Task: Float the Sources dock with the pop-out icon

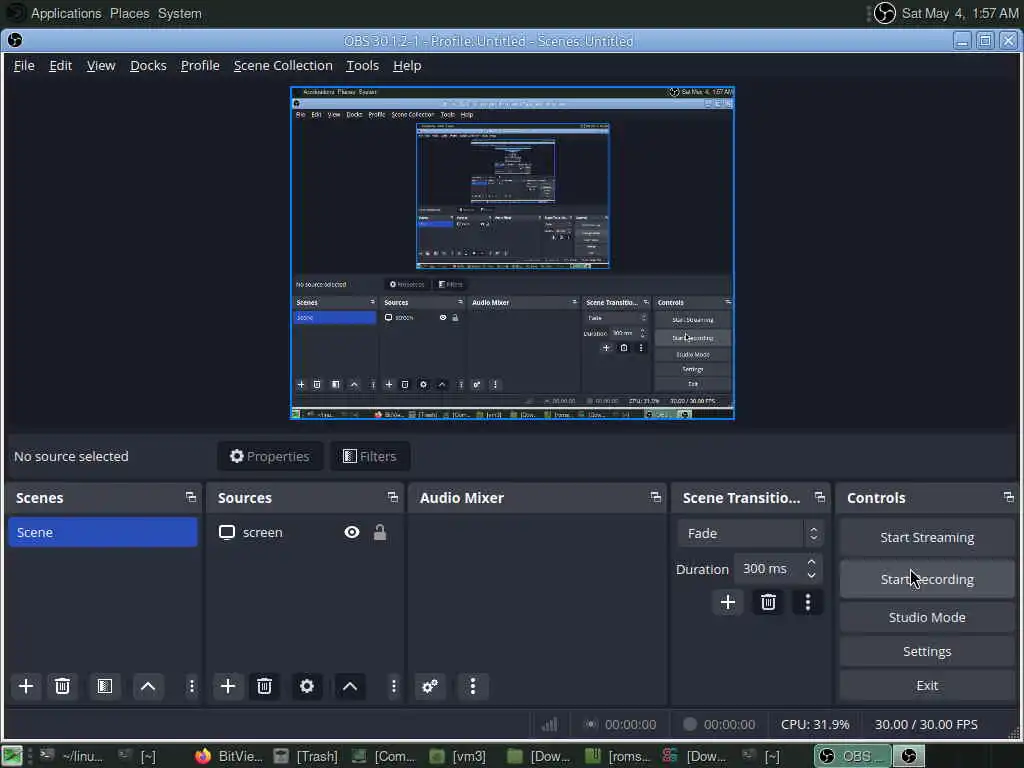Action: click(392, 498)
